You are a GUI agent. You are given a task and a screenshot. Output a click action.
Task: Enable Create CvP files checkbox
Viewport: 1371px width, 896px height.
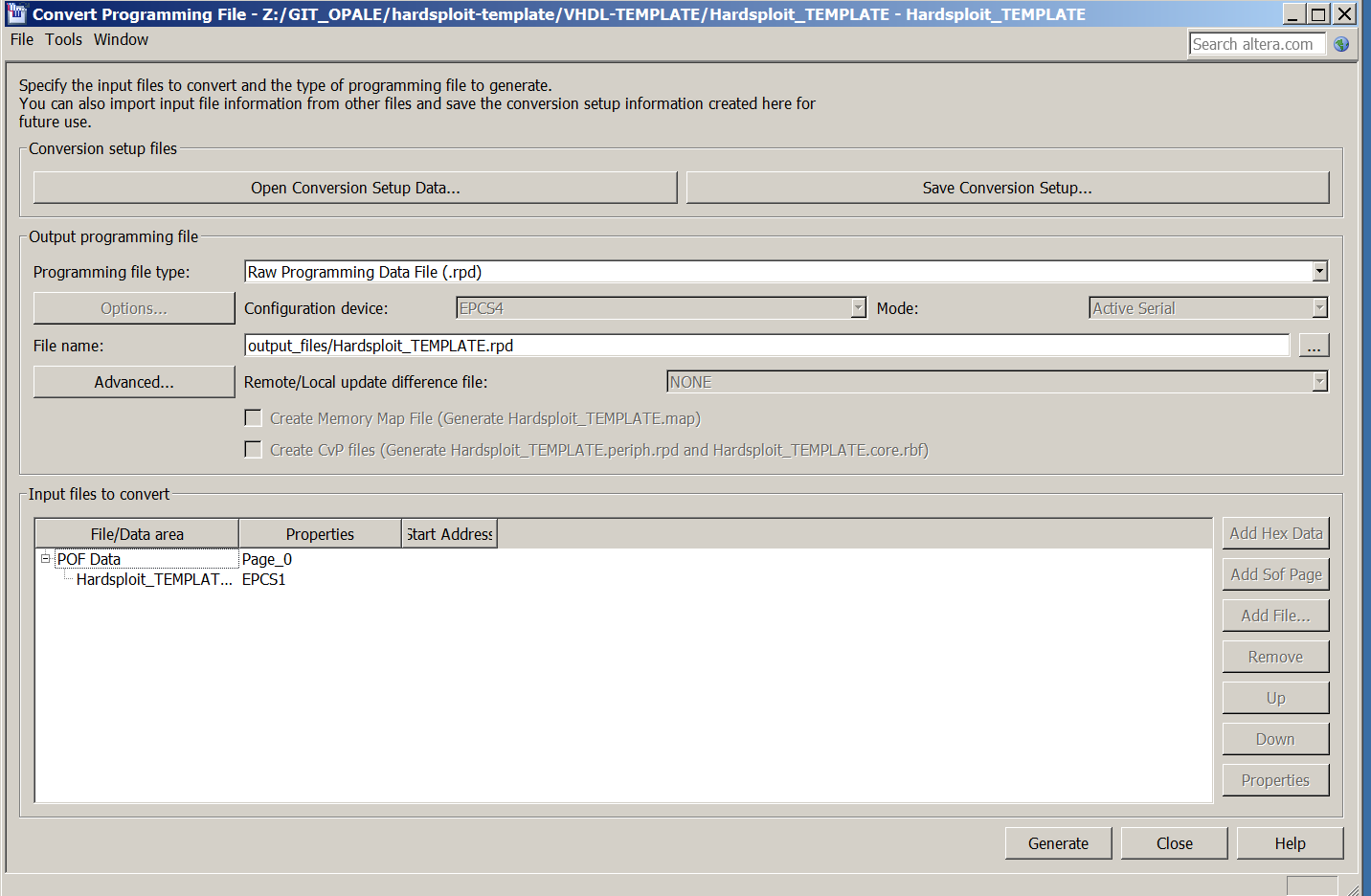254,450
